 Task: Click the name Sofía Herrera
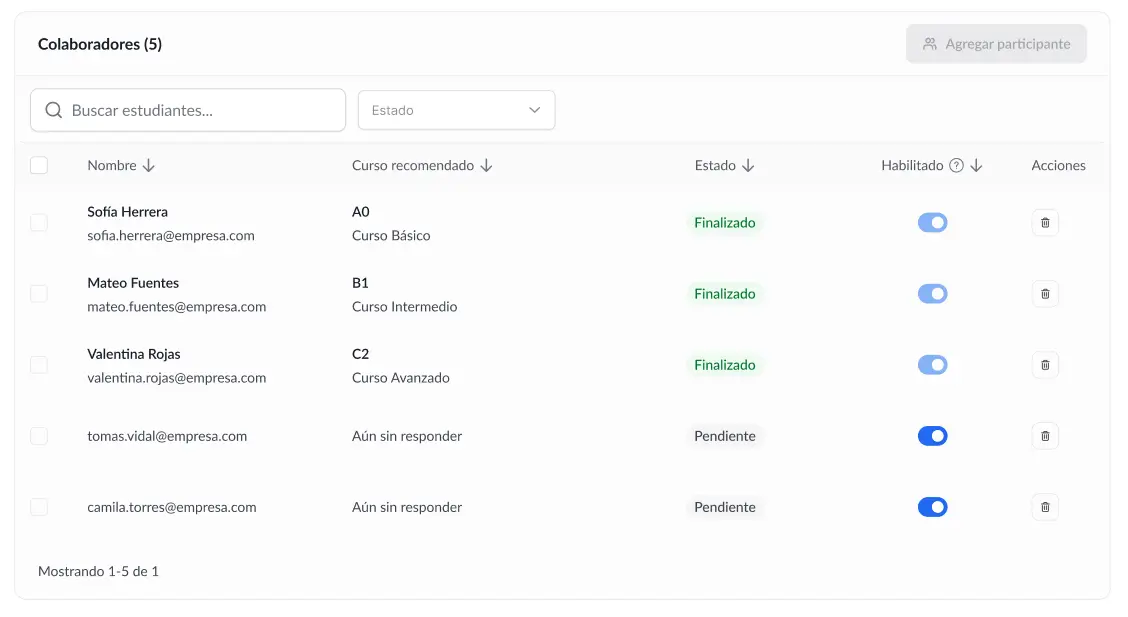pos(127,212)
